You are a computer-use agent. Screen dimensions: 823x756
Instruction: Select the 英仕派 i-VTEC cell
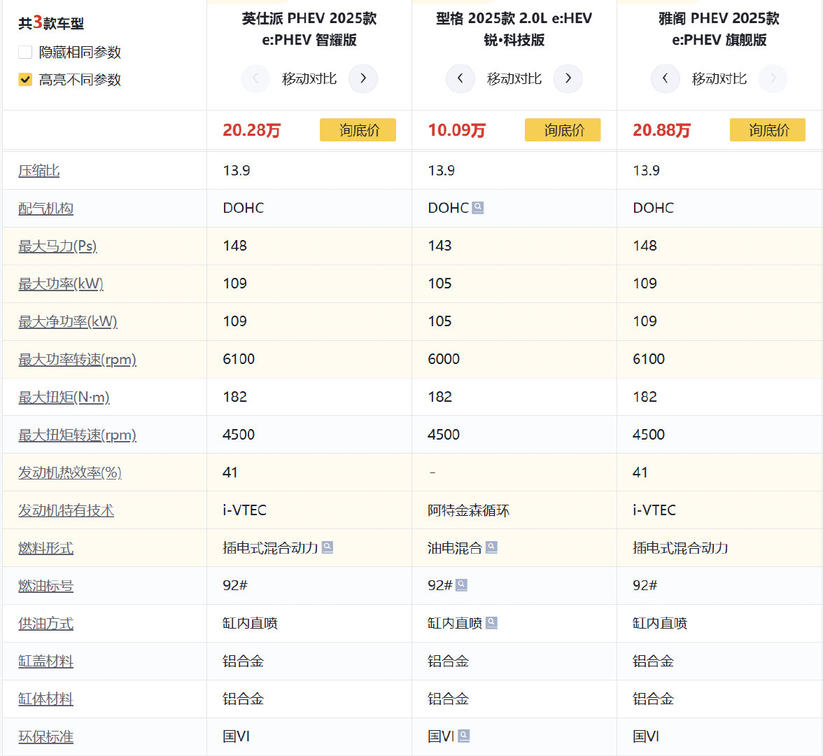click(245, 510)
